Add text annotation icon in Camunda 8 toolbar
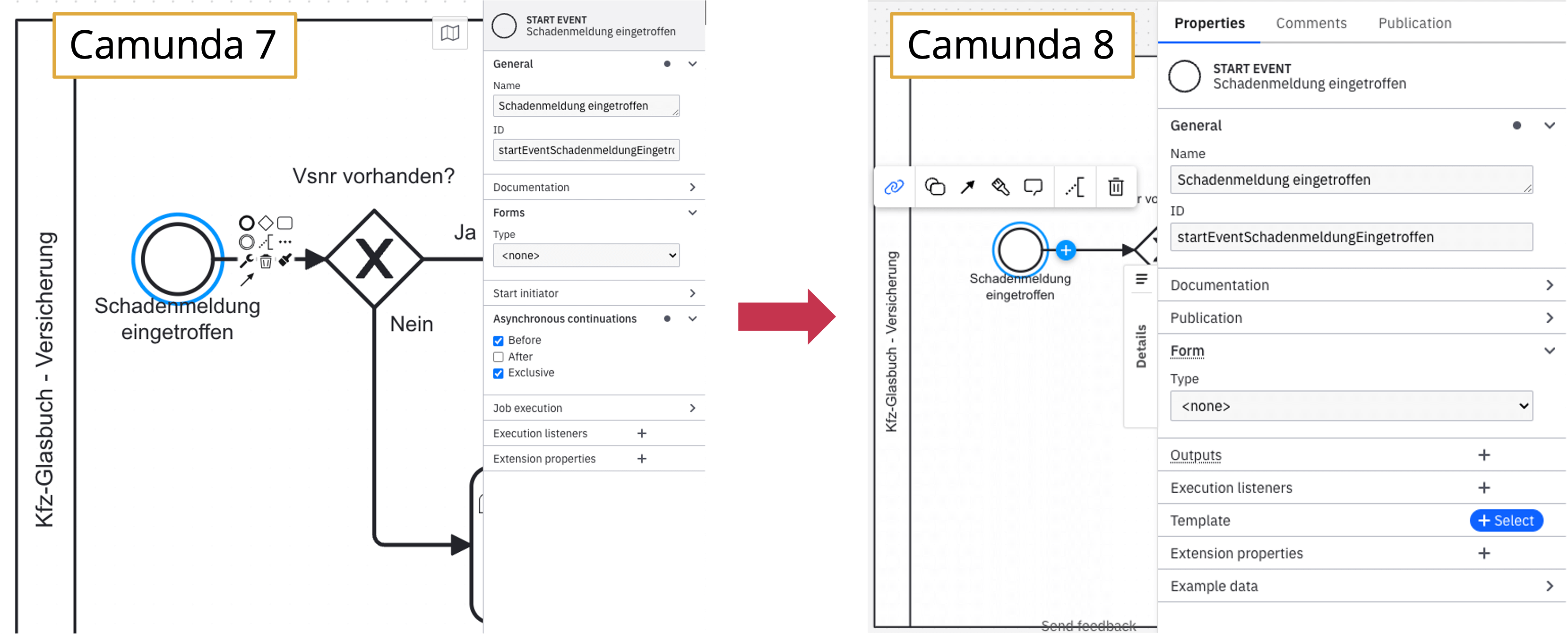Image resolution: width=1568 pixels, height=634 pixels. (x=1075, y=187)
